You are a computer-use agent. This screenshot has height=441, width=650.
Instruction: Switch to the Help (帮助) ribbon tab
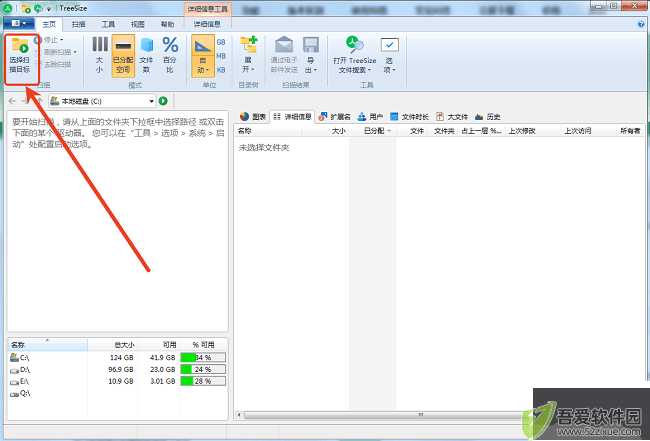167,24
